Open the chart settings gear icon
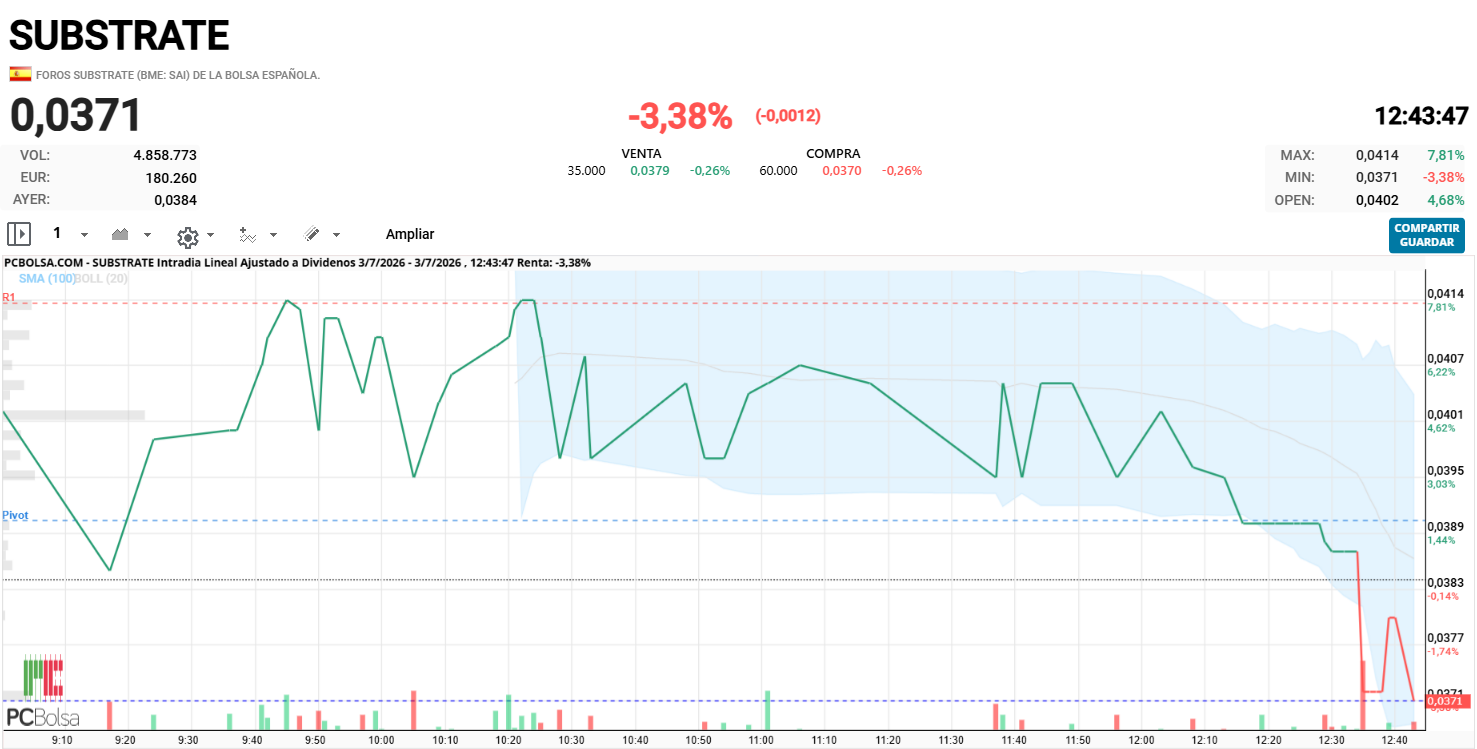This screenshot has height=749, width=1477. tap(187, 237)
